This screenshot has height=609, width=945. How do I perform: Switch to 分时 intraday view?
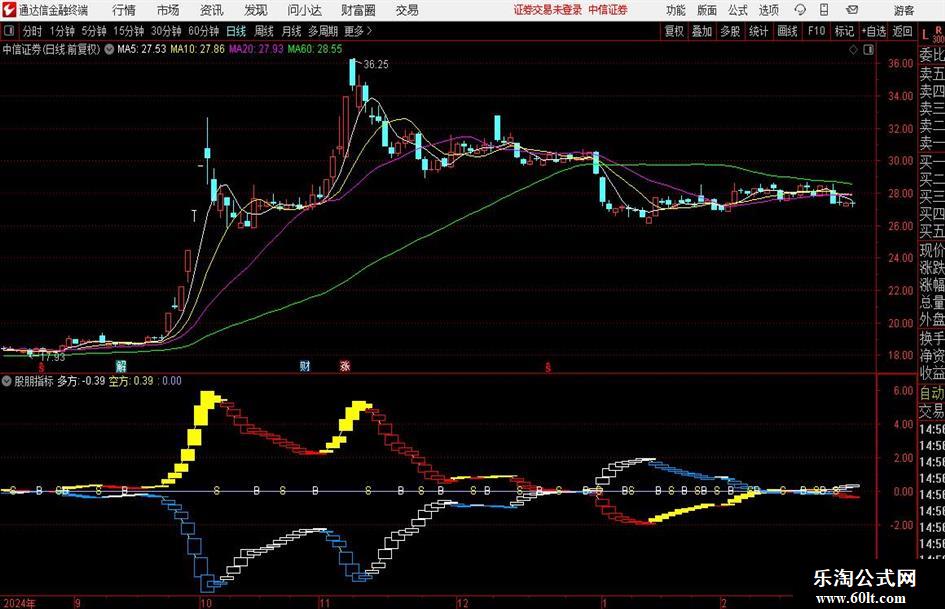33,31
